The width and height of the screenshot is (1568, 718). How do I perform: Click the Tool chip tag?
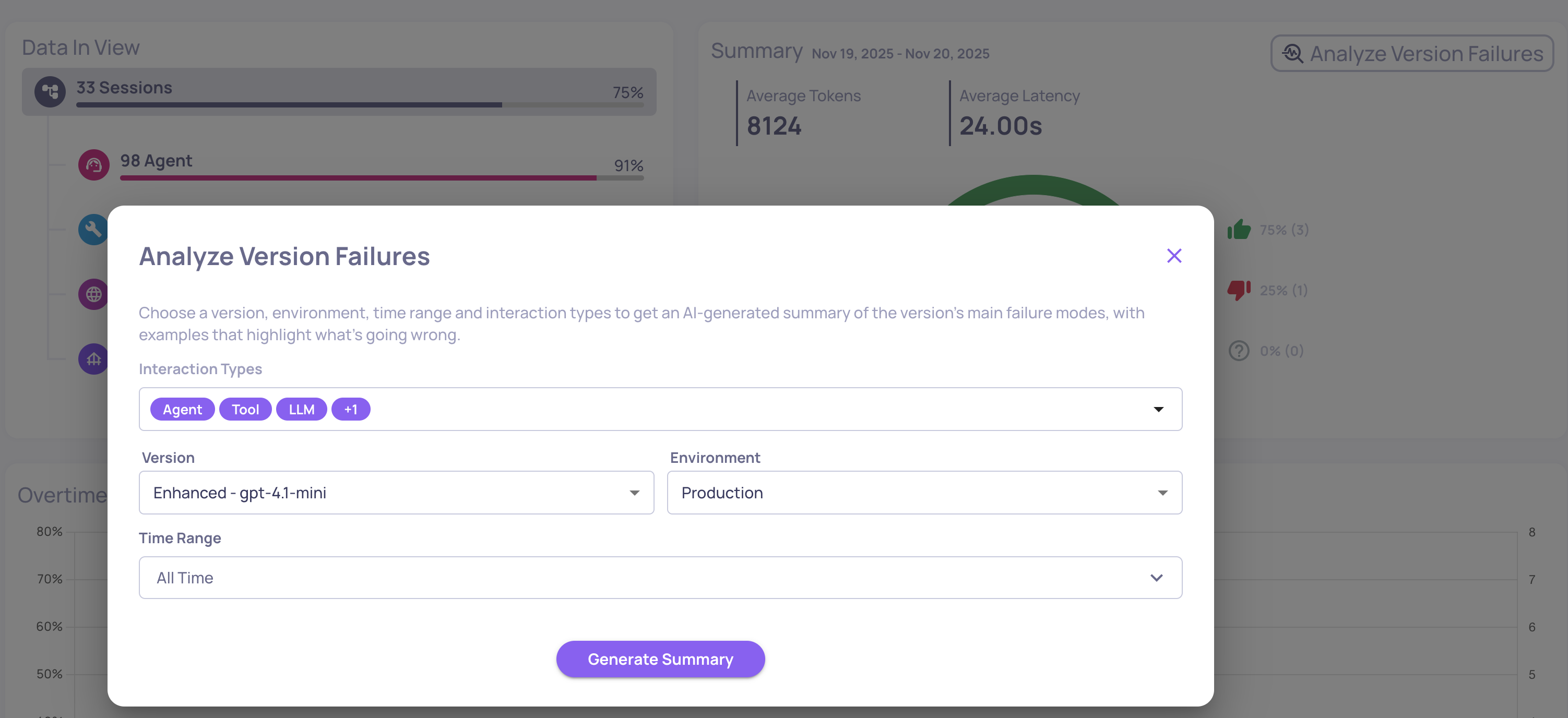pos(245,410)
